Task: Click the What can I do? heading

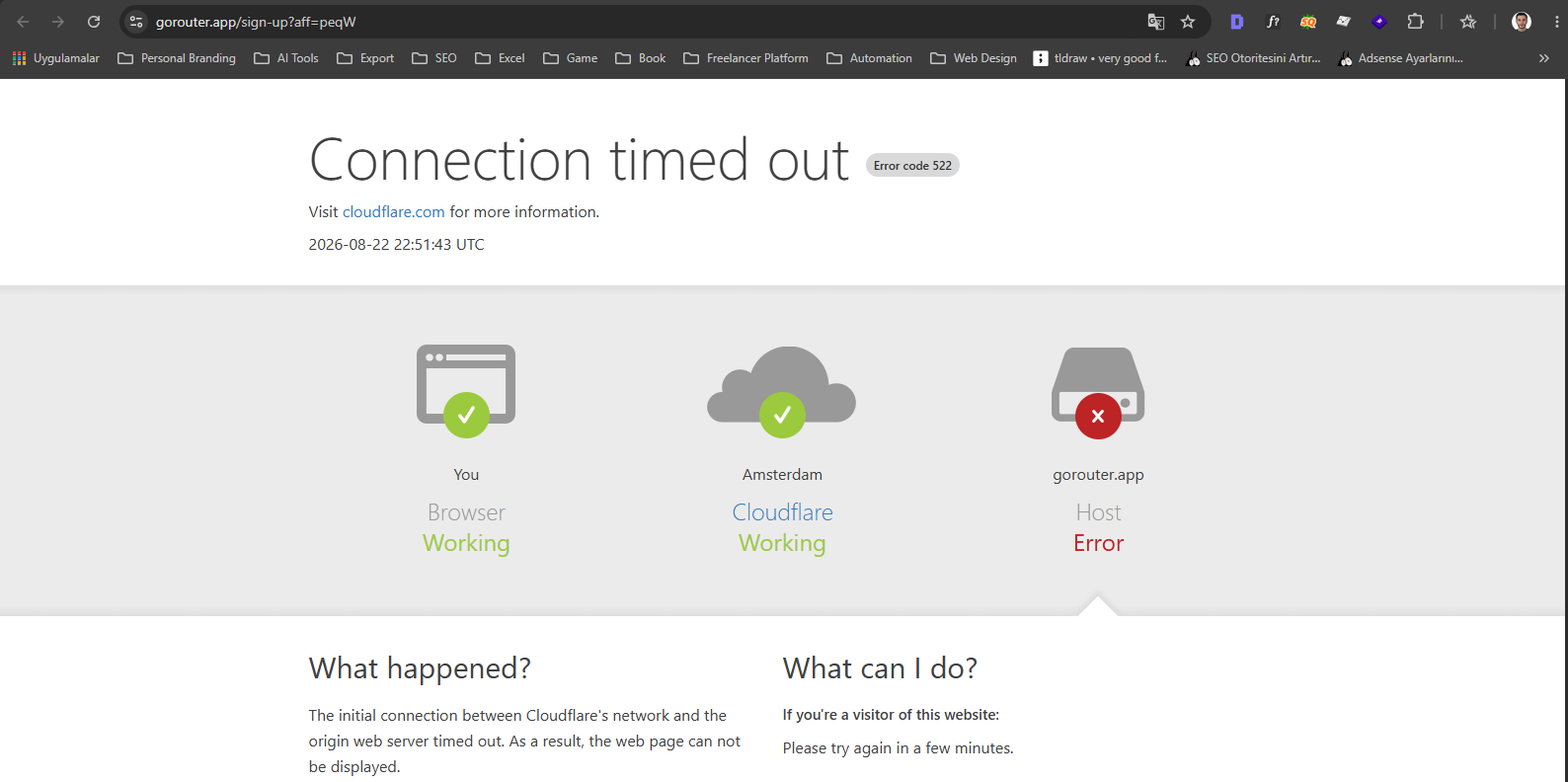Action: click(x=880, y=668)
